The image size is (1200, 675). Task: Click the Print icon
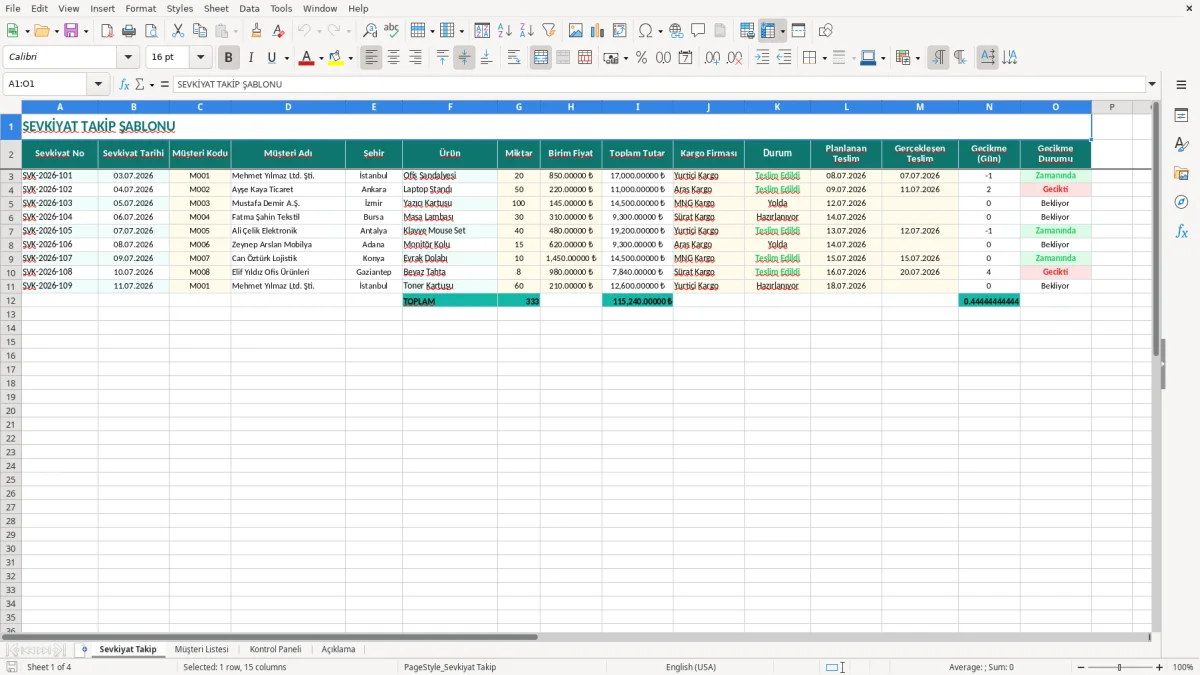pos(129,31)
